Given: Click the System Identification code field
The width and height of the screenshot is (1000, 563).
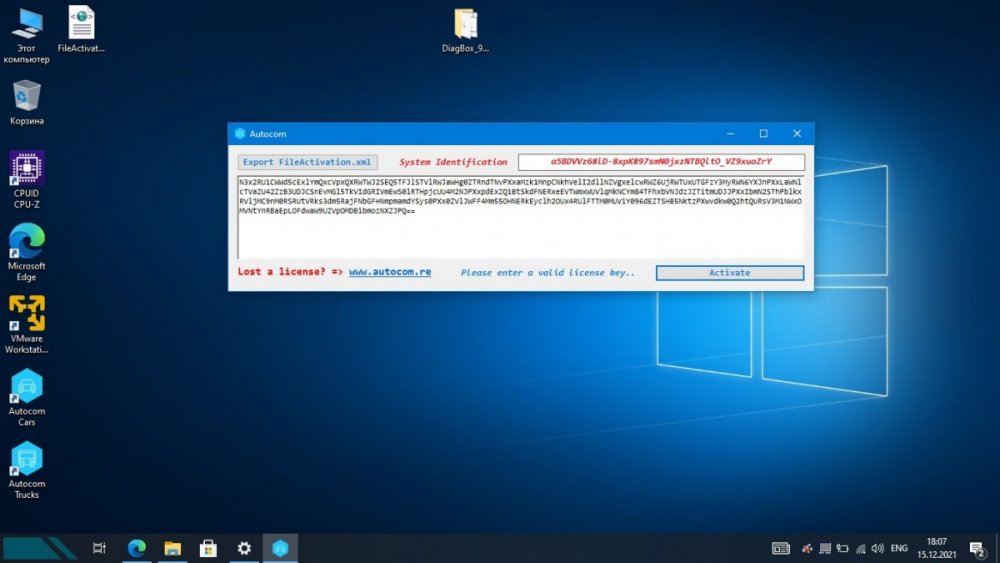Looking at the screenshot, I should click(661, 162).
